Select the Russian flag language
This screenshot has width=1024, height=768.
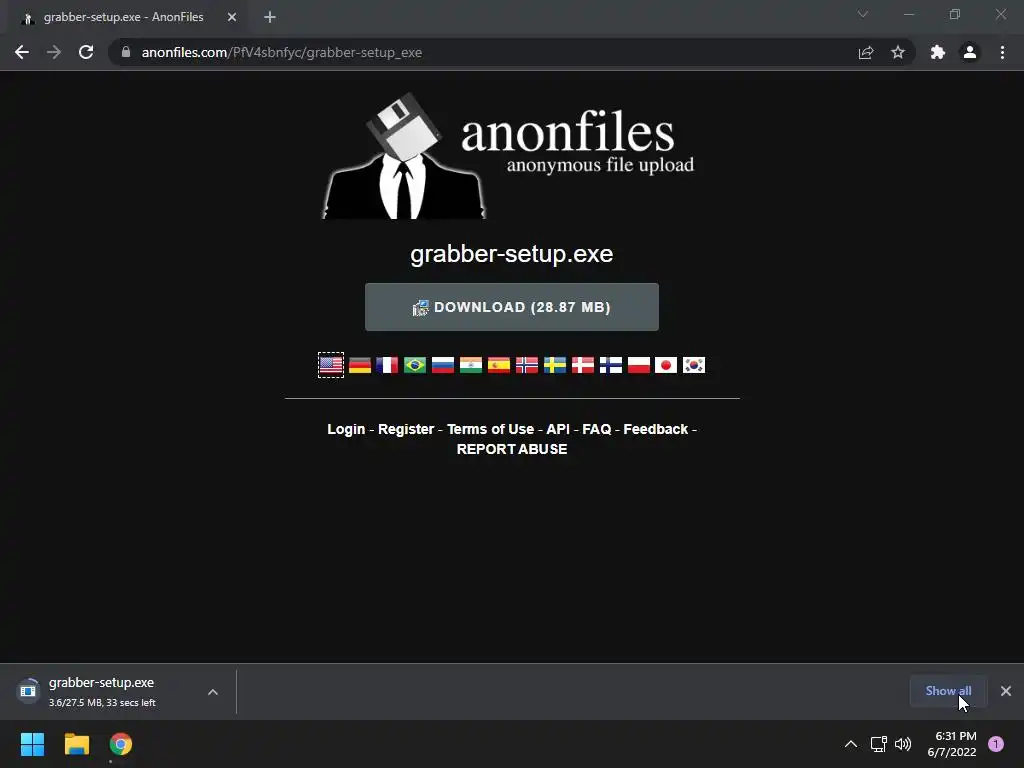pyautogui.click(x=443, y=365)
